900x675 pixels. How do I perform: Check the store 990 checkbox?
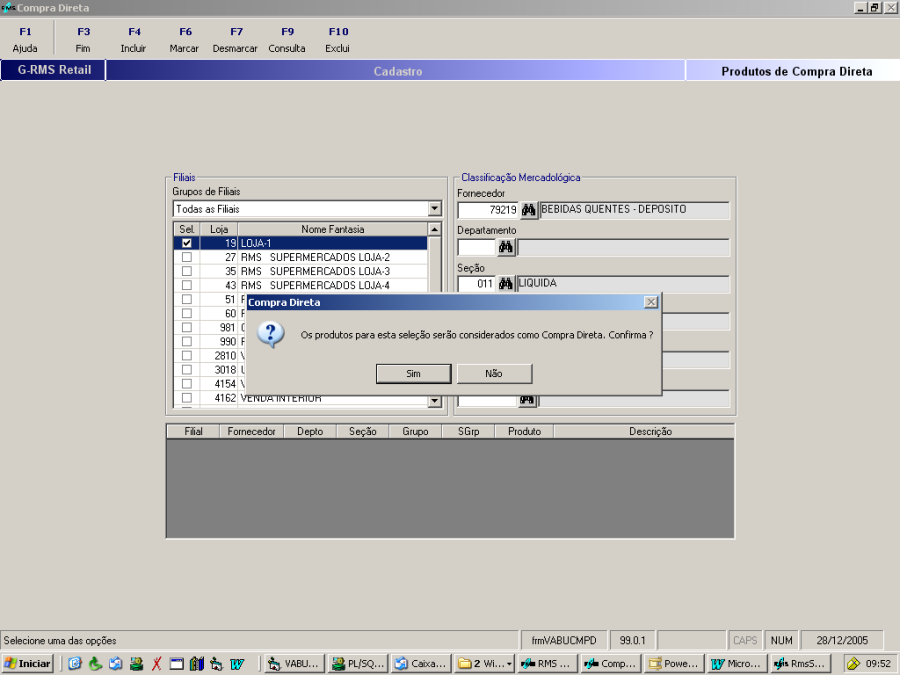point(187,342)
